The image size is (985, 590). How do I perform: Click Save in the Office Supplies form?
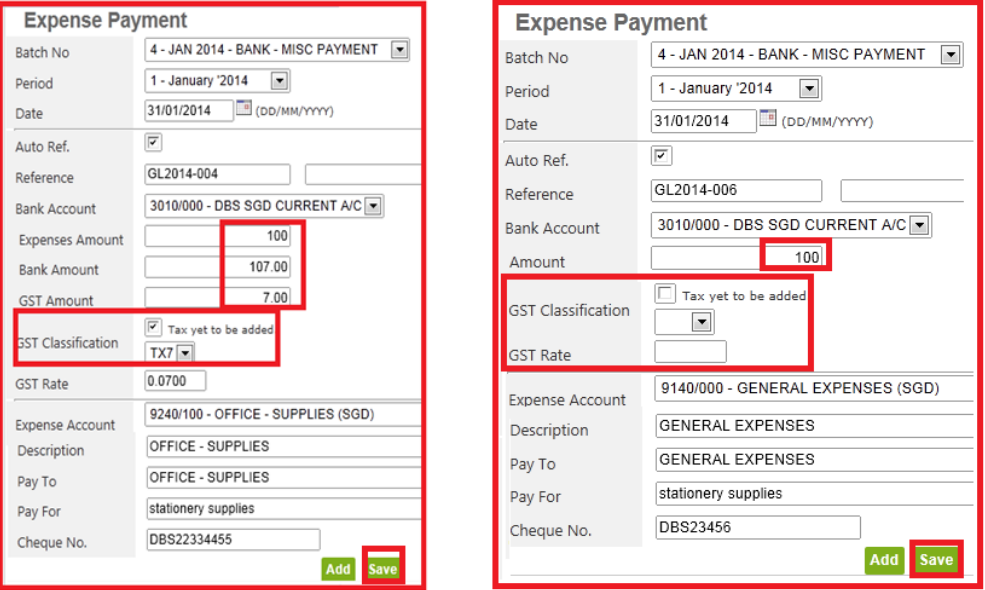click(x=382, y=568)
